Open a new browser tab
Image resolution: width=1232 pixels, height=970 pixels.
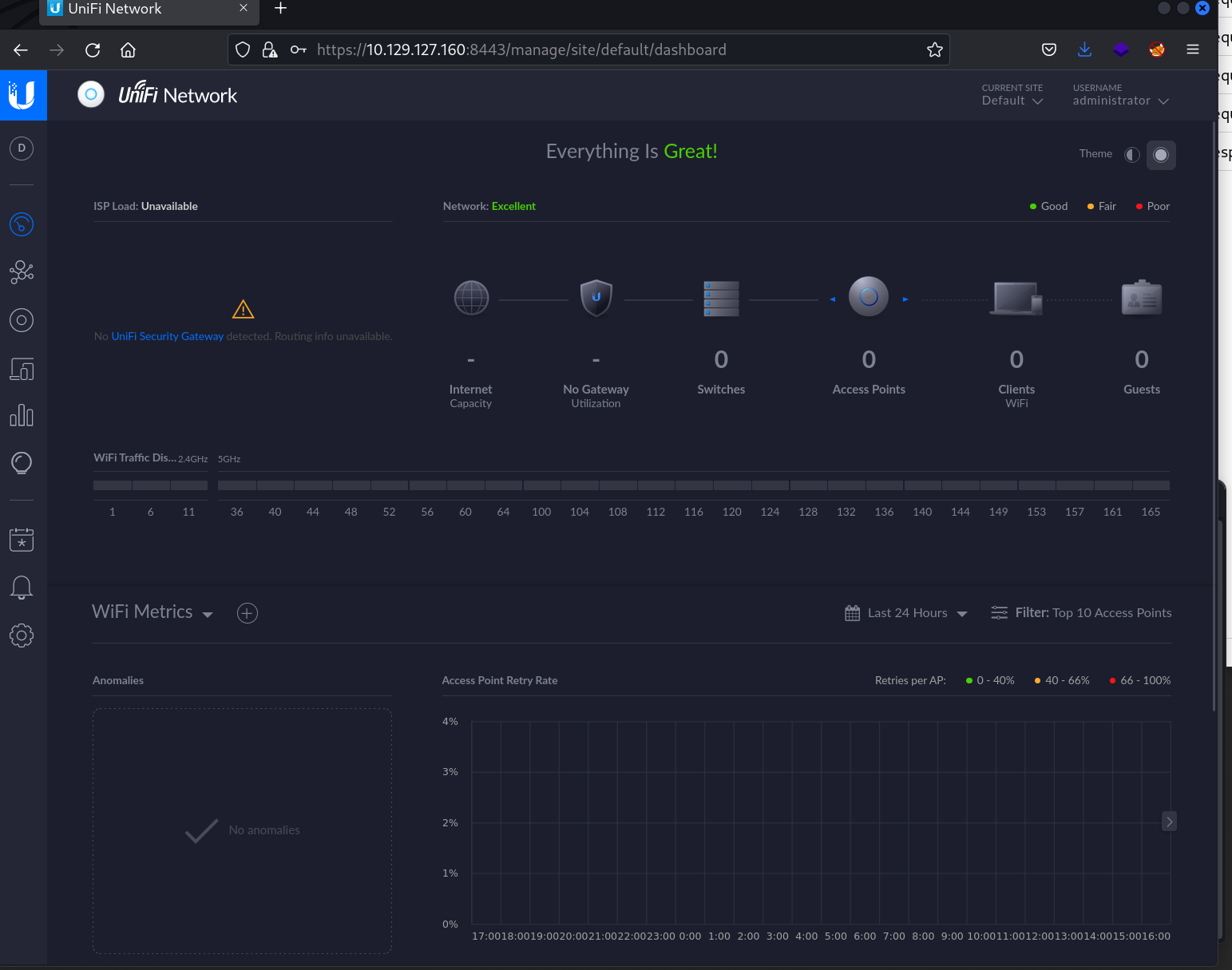click(x=280, y=9)
